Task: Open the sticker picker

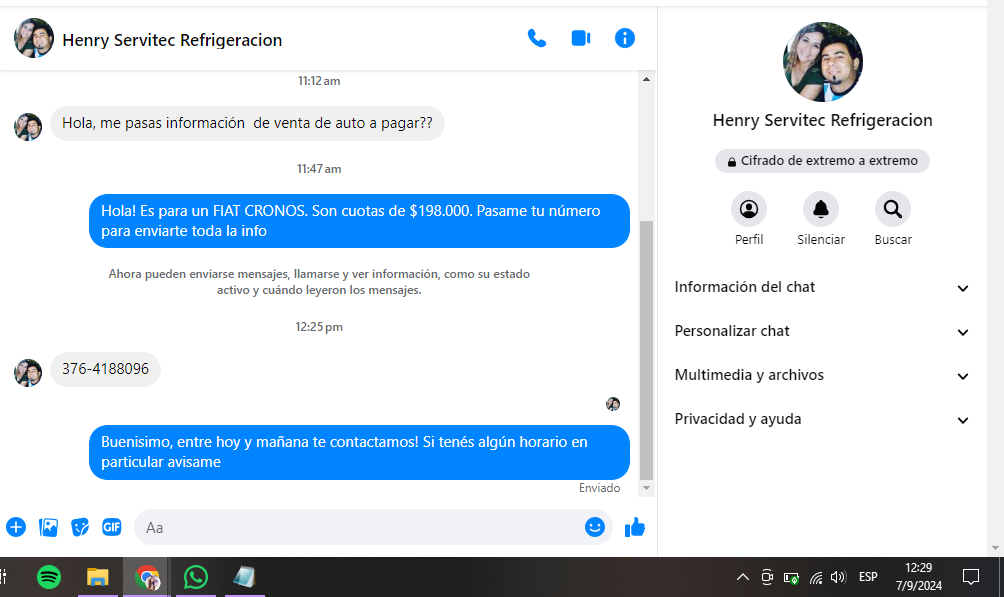Action: click(x=80, y=527)
